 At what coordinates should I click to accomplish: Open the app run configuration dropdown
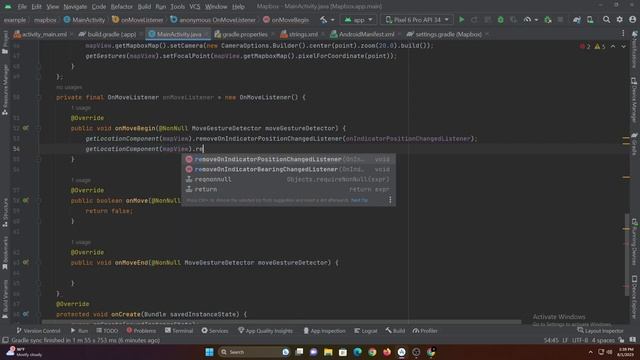[x=358, y=20]
